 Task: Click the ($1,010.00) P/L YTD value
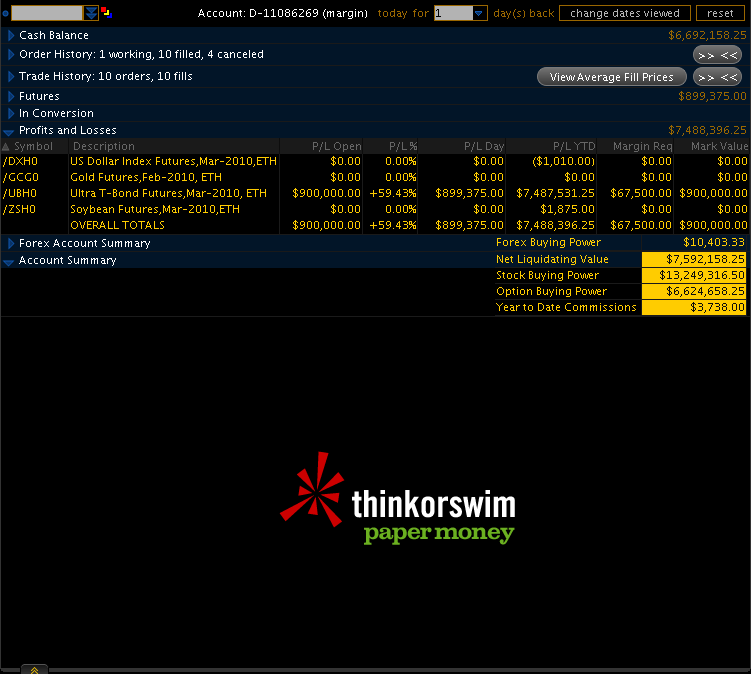pos(563,161)
